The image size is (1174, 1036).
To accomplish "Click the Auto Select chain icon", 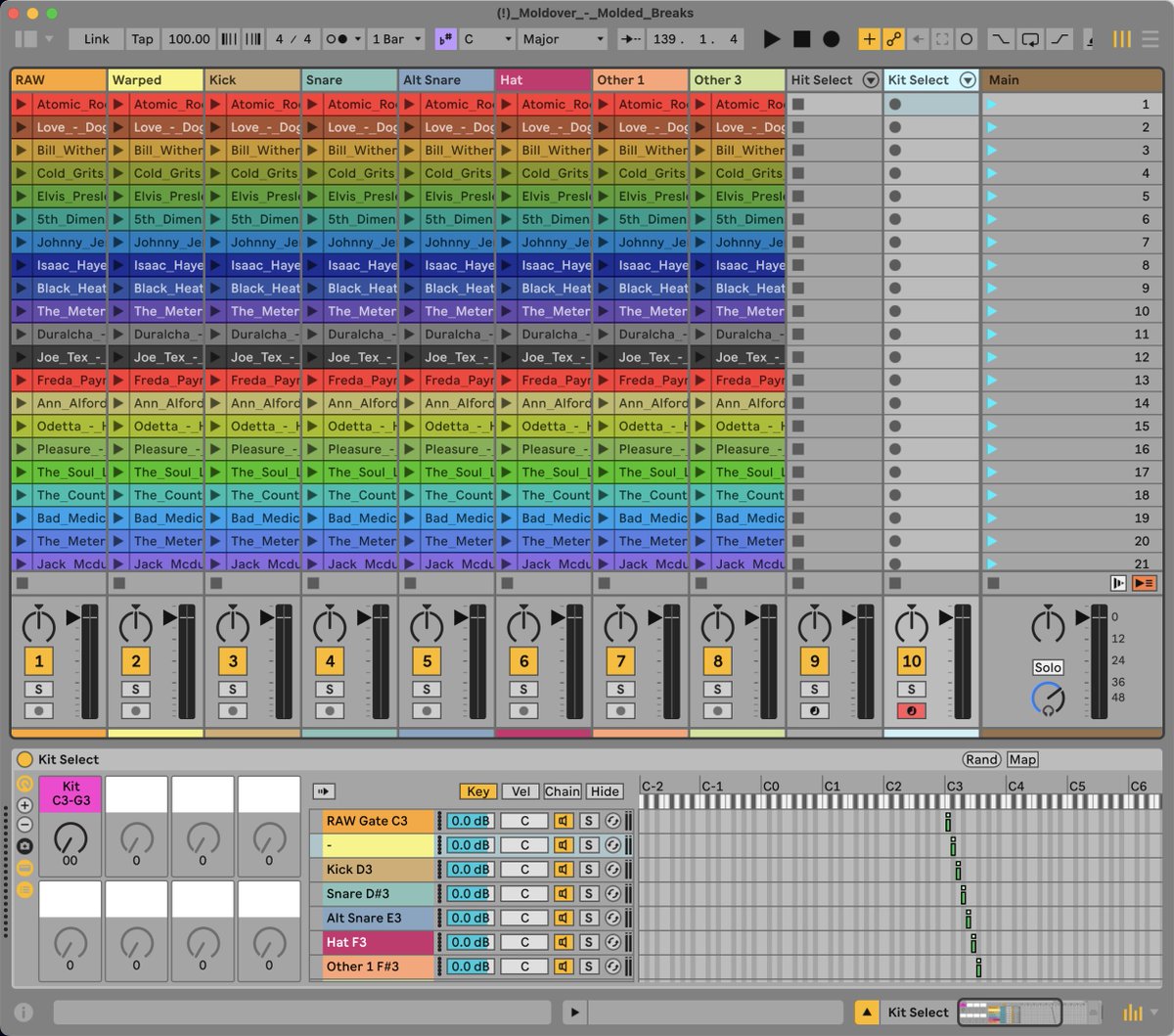I will point(324,790).
